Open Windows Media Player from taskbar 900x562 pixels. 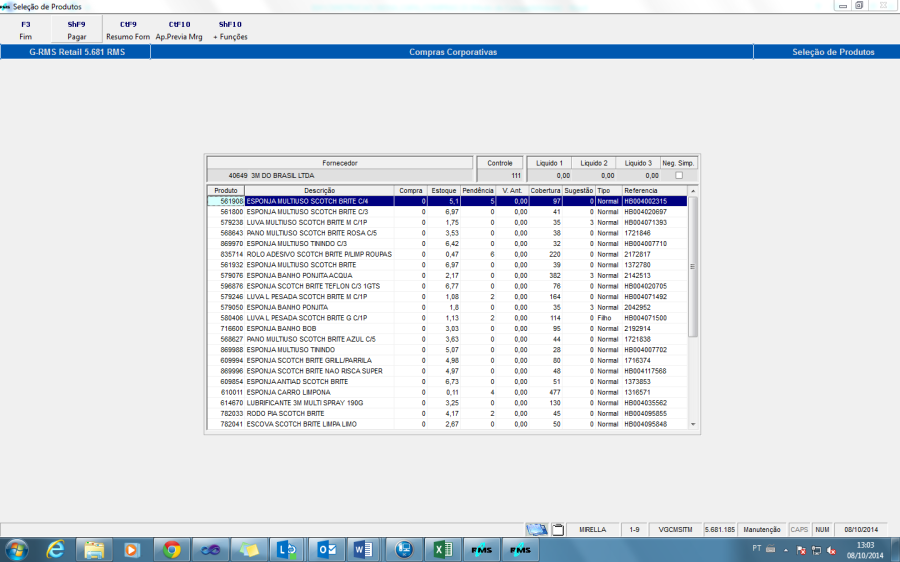[x=133, y=550]
